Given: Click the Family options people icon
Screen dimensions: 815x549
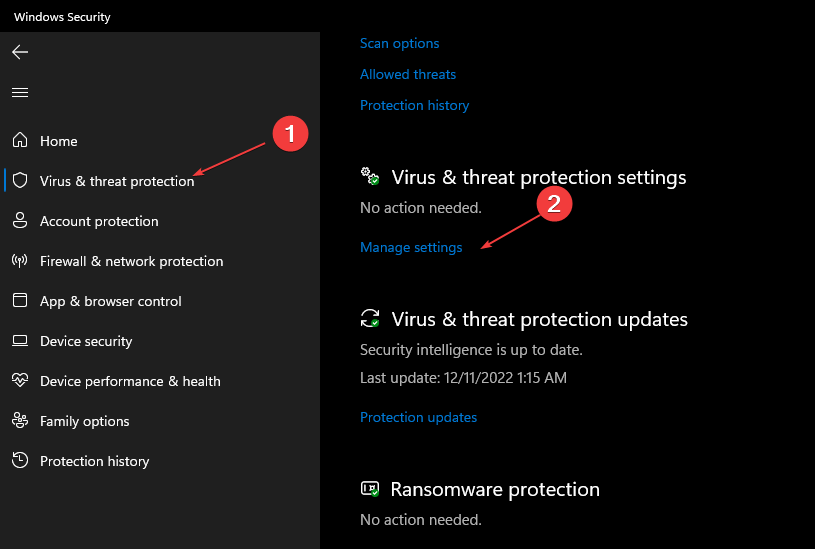Looking at the screenshot, I should 20,420.
